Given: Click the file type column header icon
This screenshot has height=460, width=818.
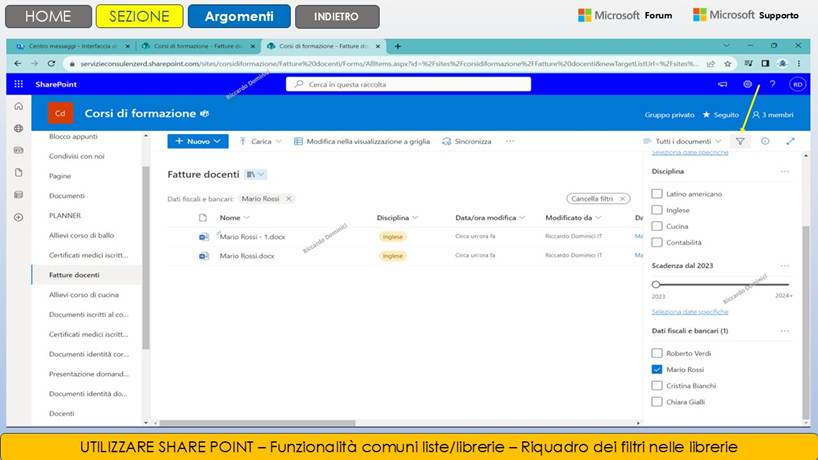Looking at the screenshot, I should pos(203,217).
